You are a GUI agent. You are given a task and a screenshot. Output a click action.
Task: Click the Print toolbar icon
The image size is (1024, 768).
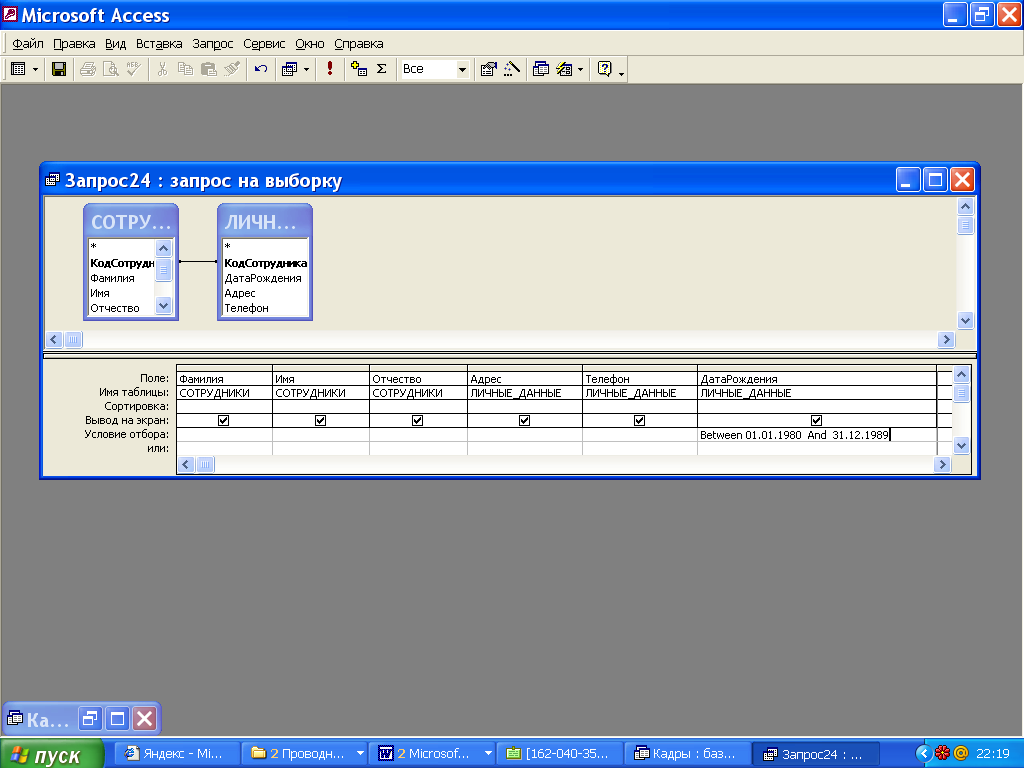88,69
